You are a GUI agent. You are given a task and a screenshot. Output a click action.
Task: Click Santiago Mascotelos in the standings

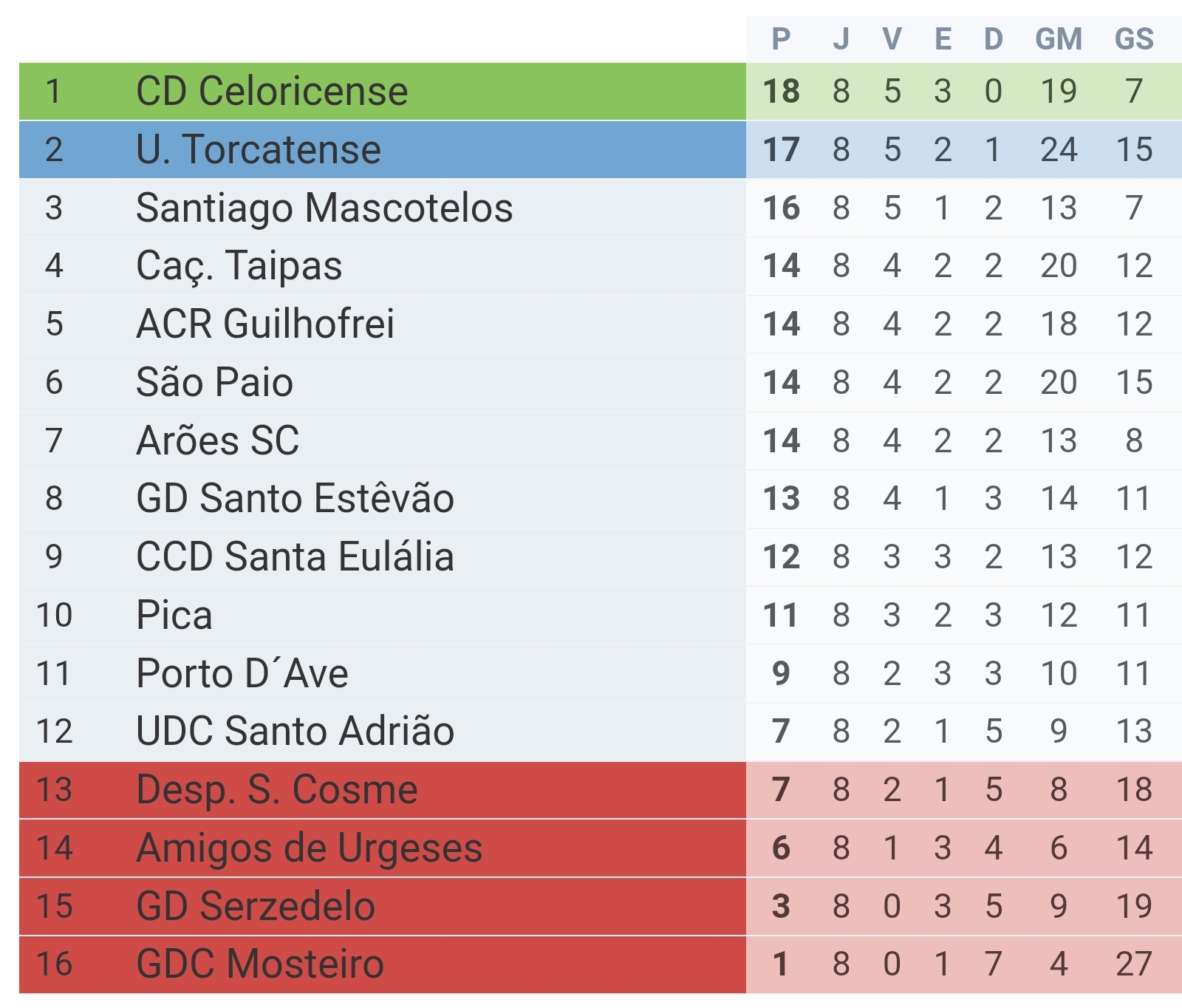(324, 208)
